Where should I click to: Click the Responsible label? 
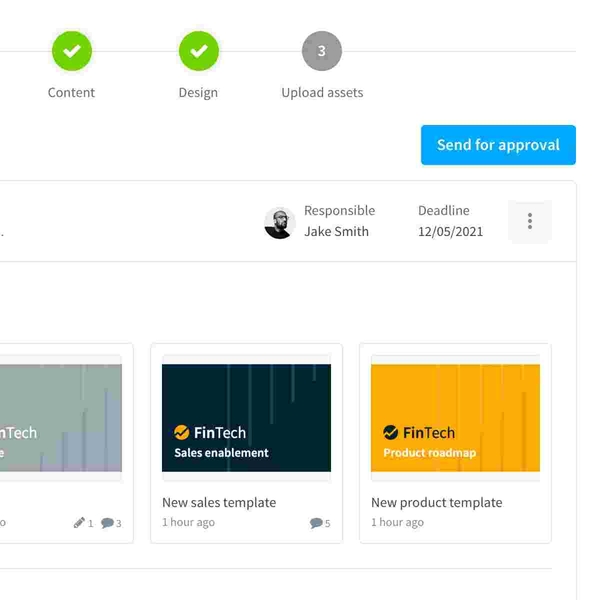click(x=339, y=210)
